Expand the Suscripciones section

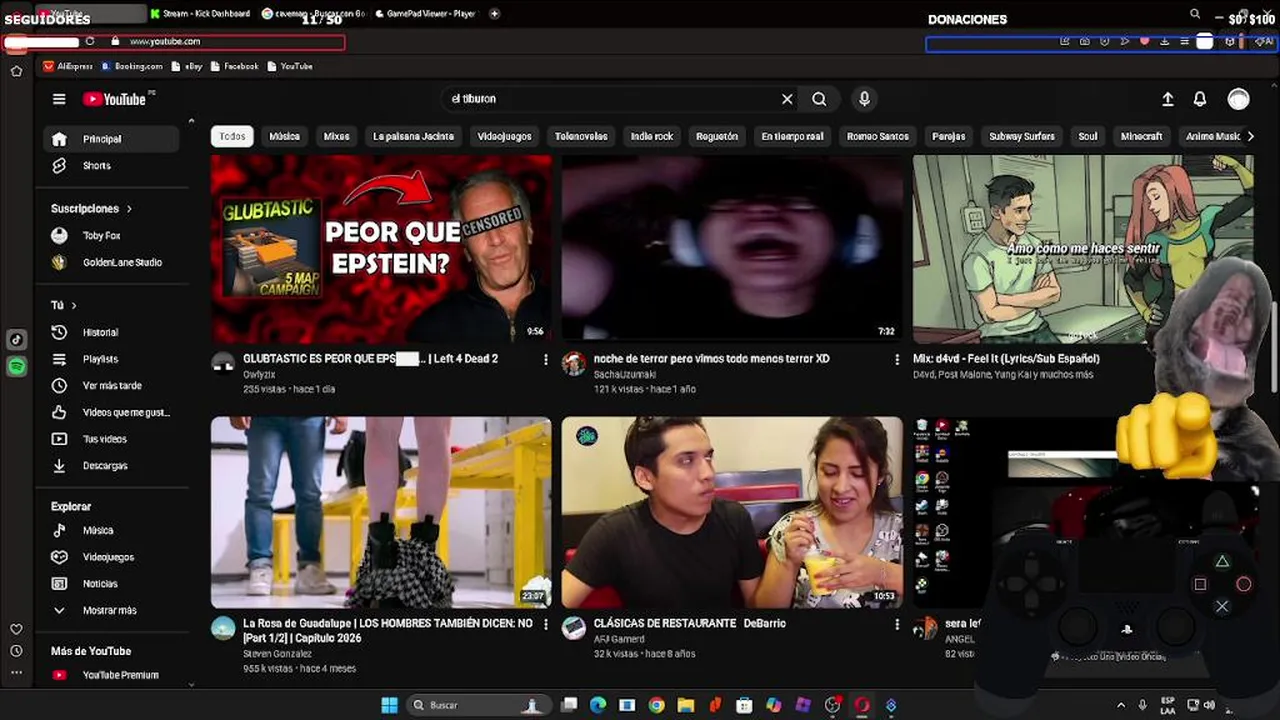(92, 209)
